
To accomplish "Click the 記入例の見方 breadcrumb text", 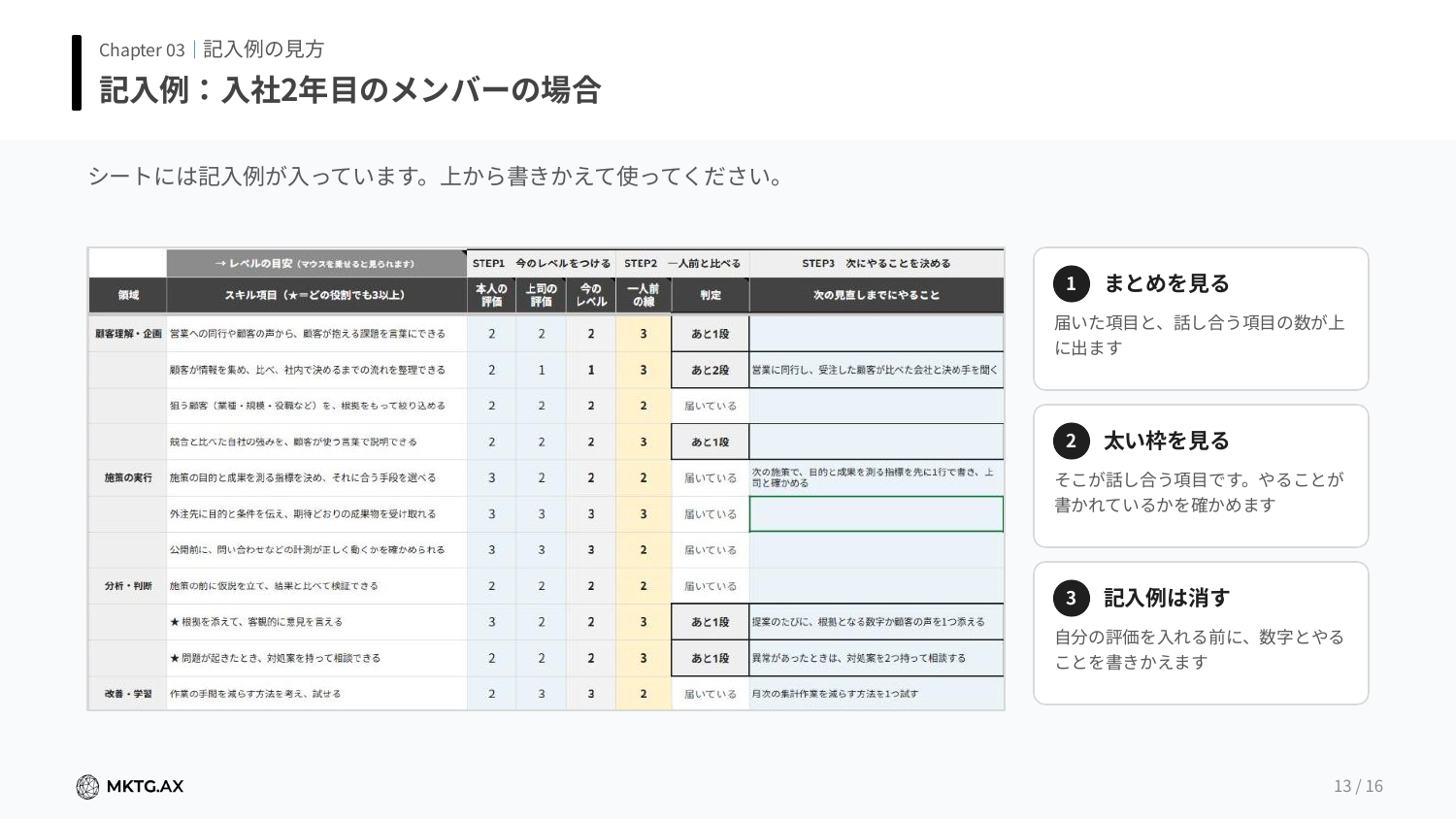I will [263, 49].
